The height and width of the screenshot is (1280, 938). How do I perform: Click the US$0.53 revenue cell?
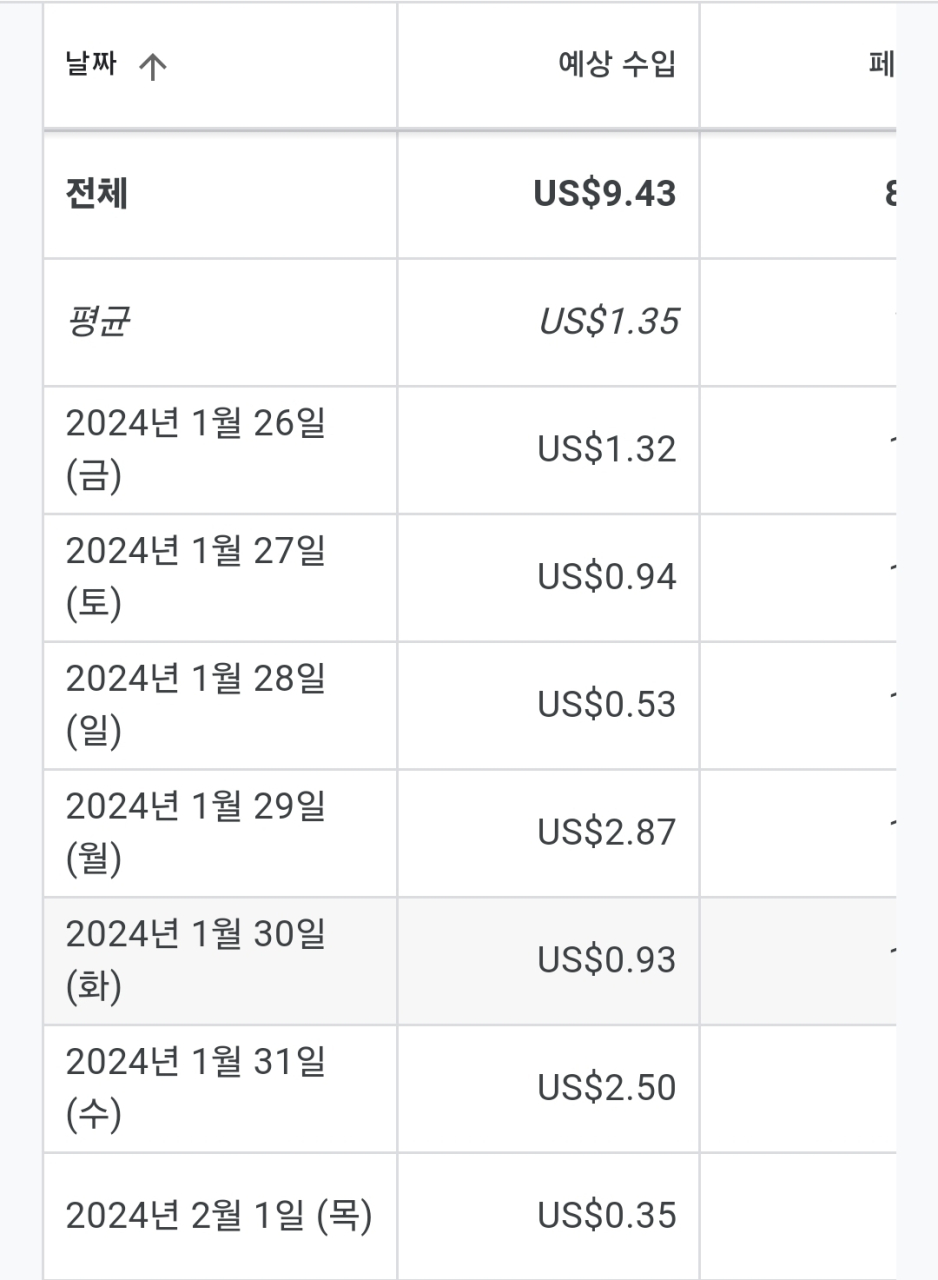(x=607, y=705)
